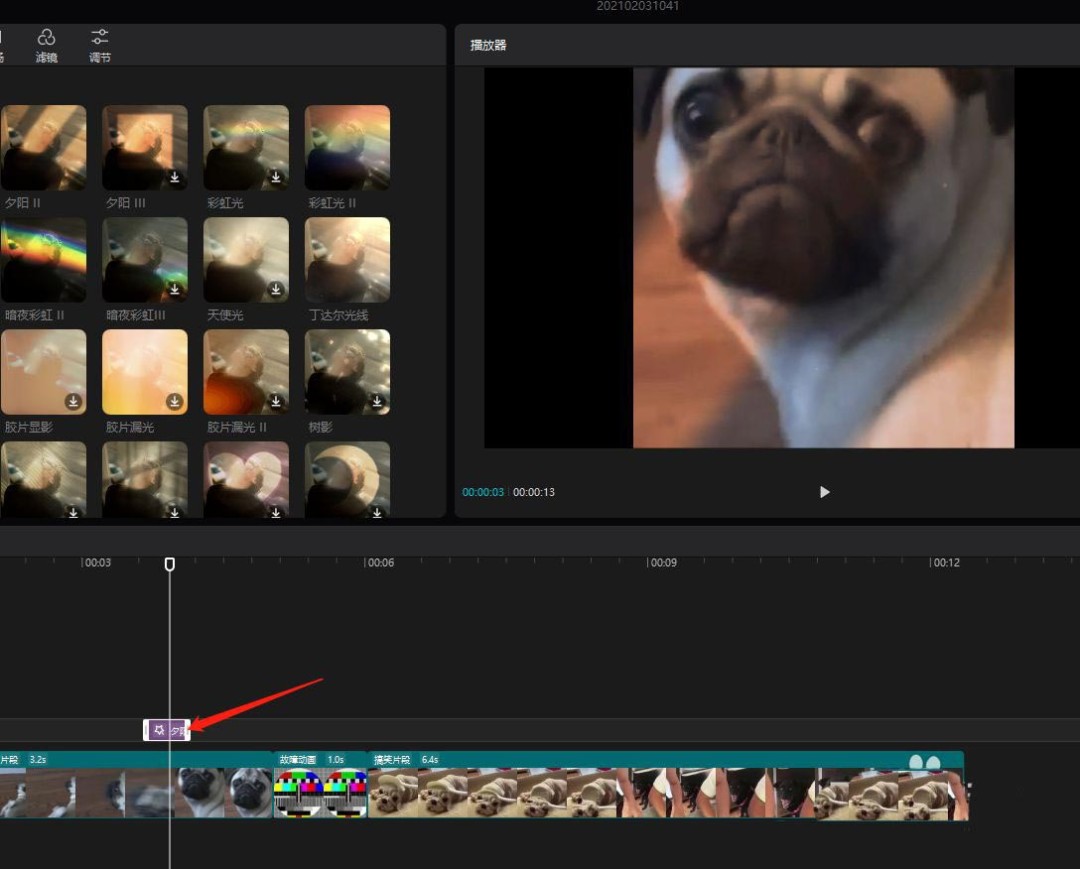Screen dimensions: 1080x869
Task: Click the 00:09 mark on timeline ruler
Action: click(662, 563)
